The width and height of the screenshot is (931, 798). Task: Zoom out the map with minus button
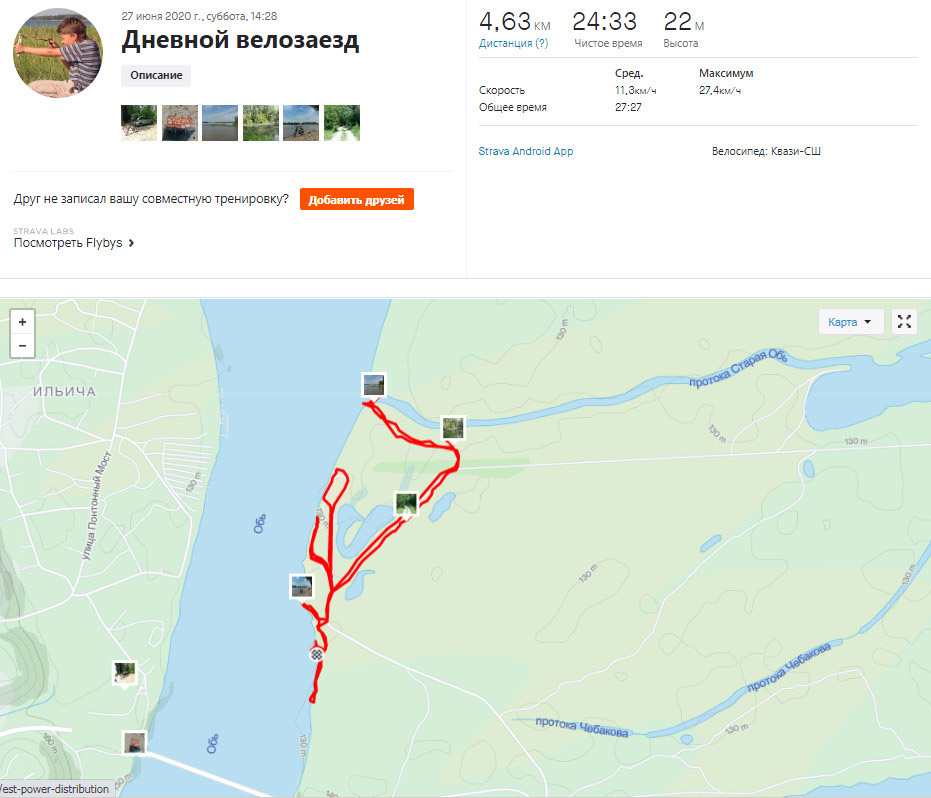coord(23,346)
